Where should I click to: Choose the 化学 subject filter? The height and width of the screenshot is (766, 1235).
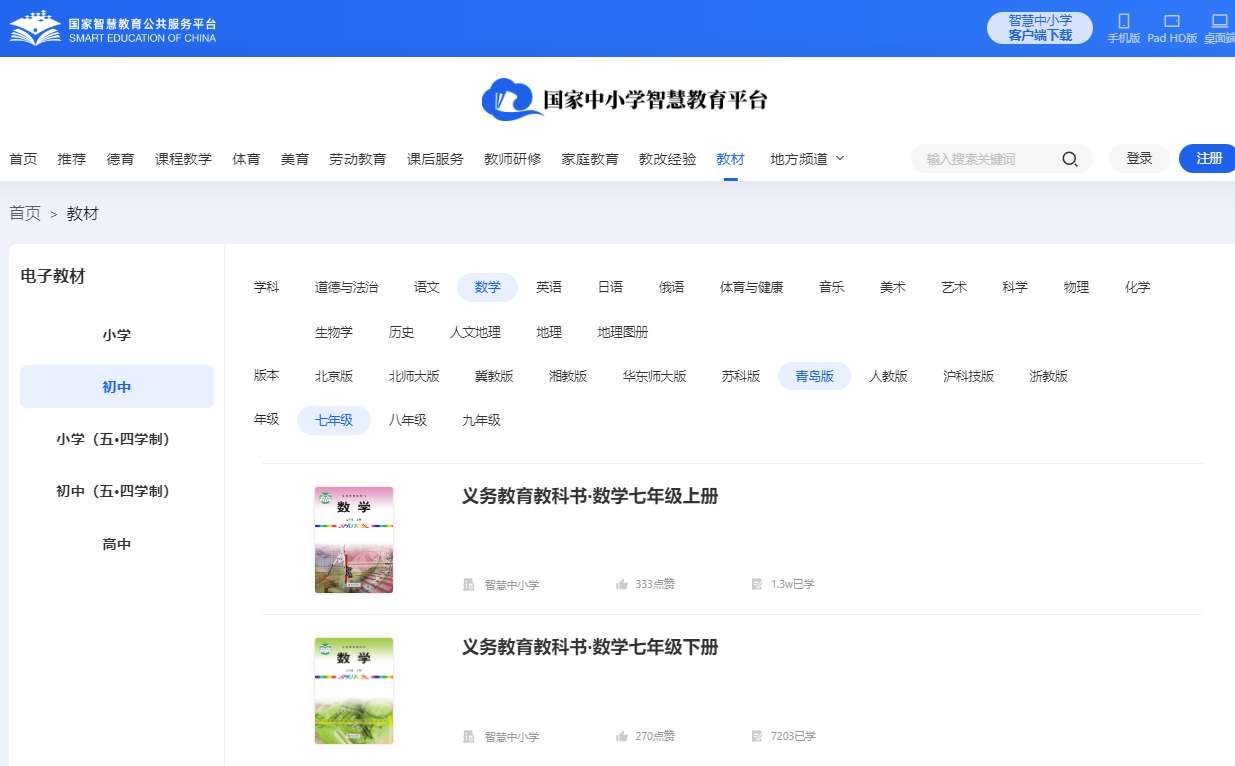[1137, 287]
